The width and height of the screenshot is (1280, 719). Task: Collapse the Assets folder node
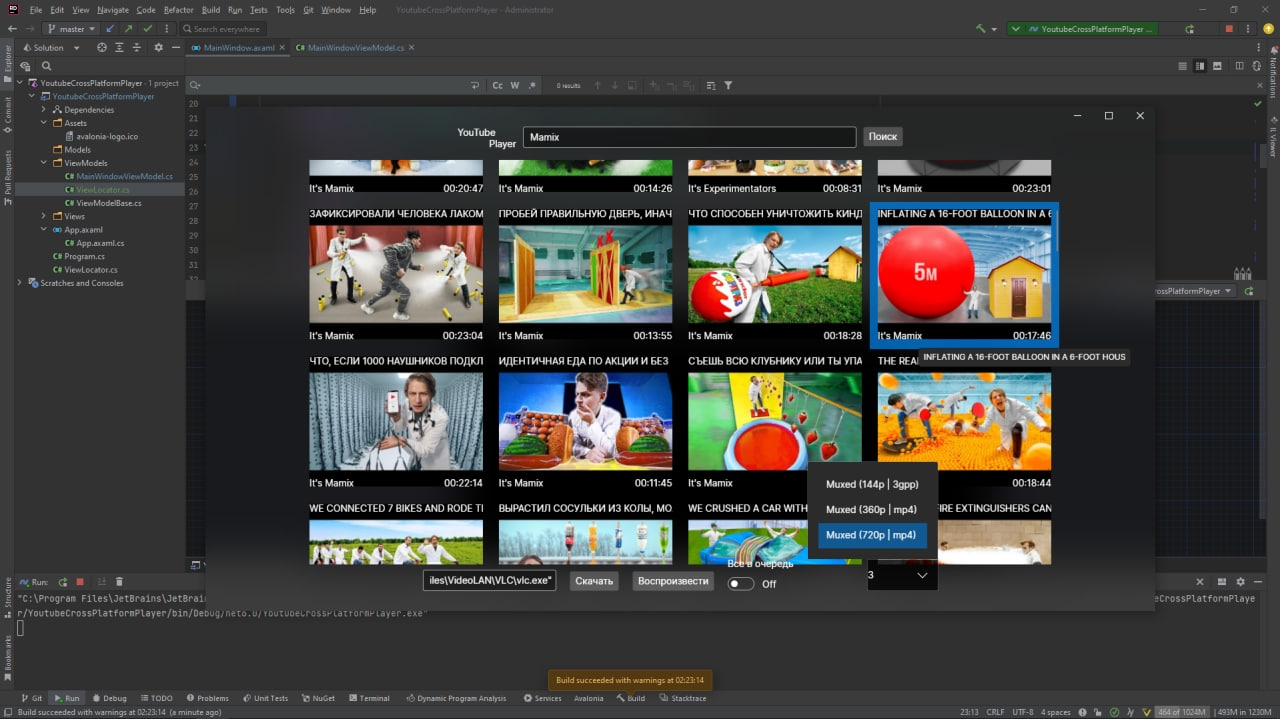coord(44,123)
